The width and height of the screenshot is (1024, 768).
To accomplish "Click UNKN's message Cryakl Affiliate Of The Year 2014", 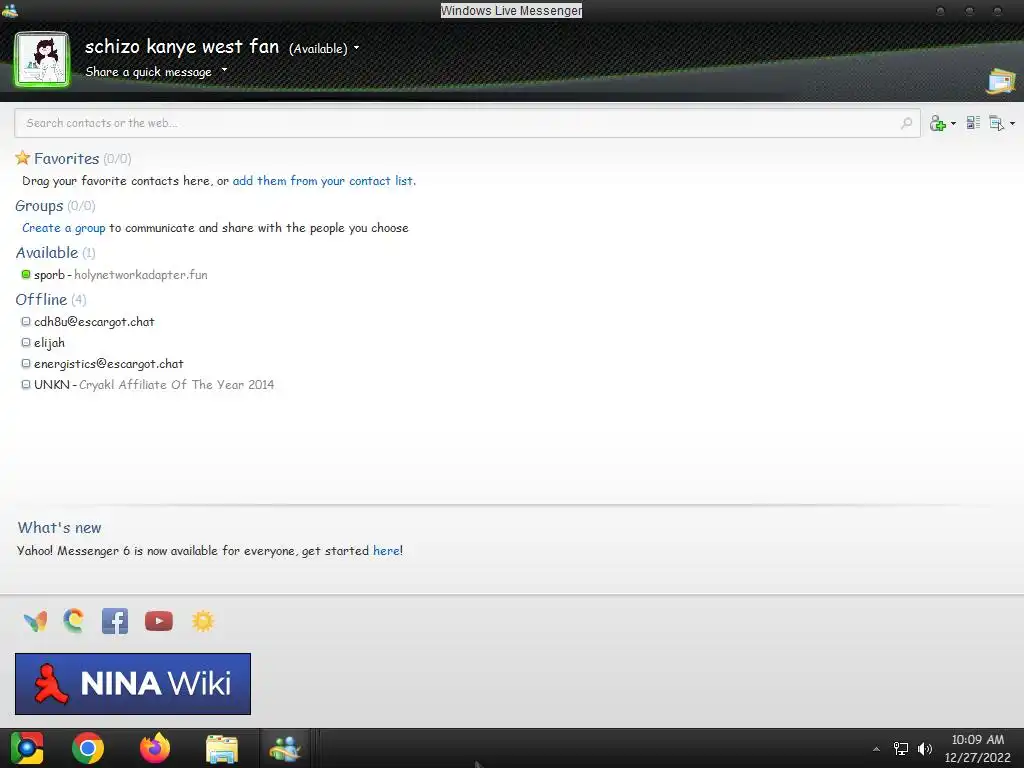I will [x=176, y=385].
